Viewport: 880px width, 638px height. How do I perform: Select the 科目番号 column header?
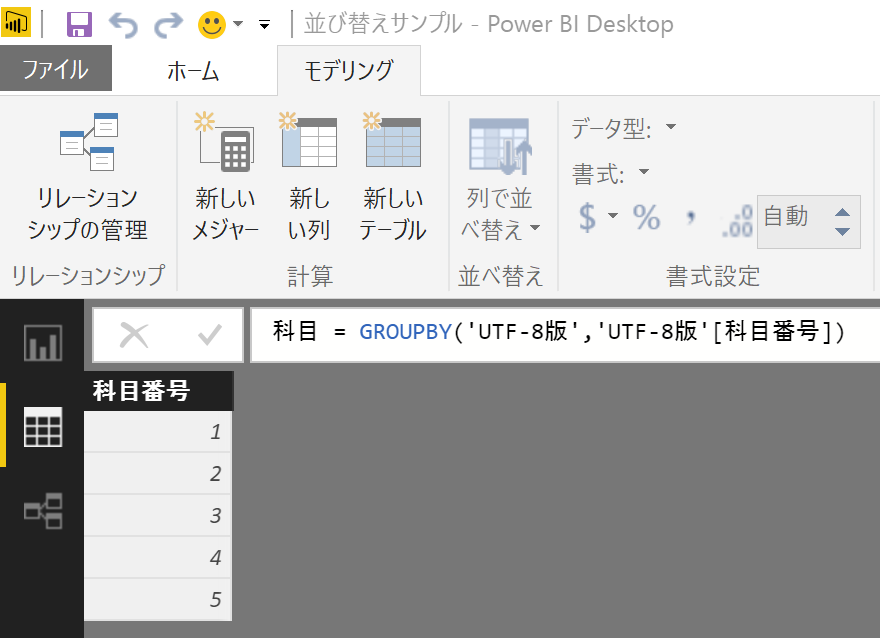coord(158,391)
